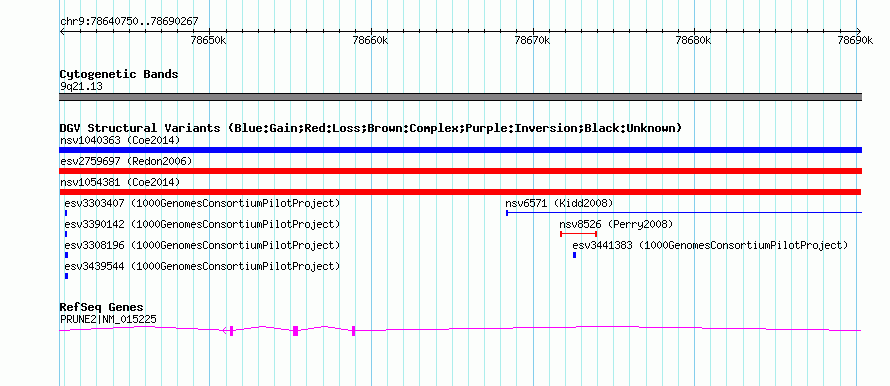890x386 pixels.
Task: Click the 9q21.13 band label
Action: pos(81,87)
